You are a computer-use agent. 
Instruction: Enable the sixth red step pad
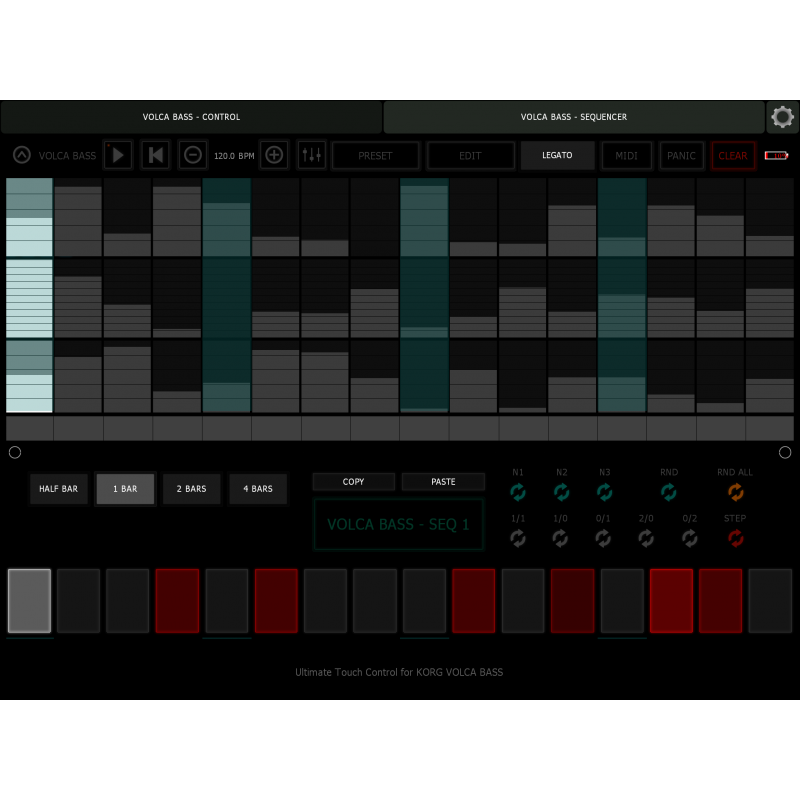pyautogui.click(x=721, y=601)
